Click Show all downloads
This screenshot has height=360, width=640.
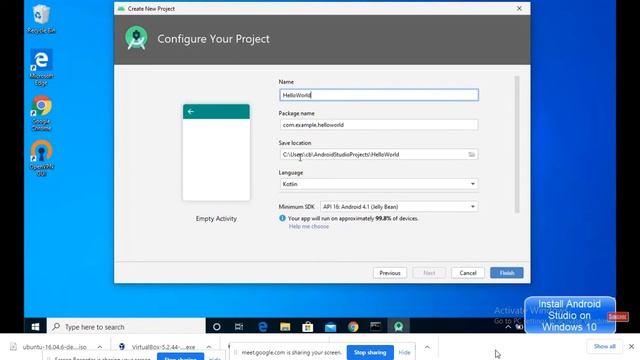point(604,346)
